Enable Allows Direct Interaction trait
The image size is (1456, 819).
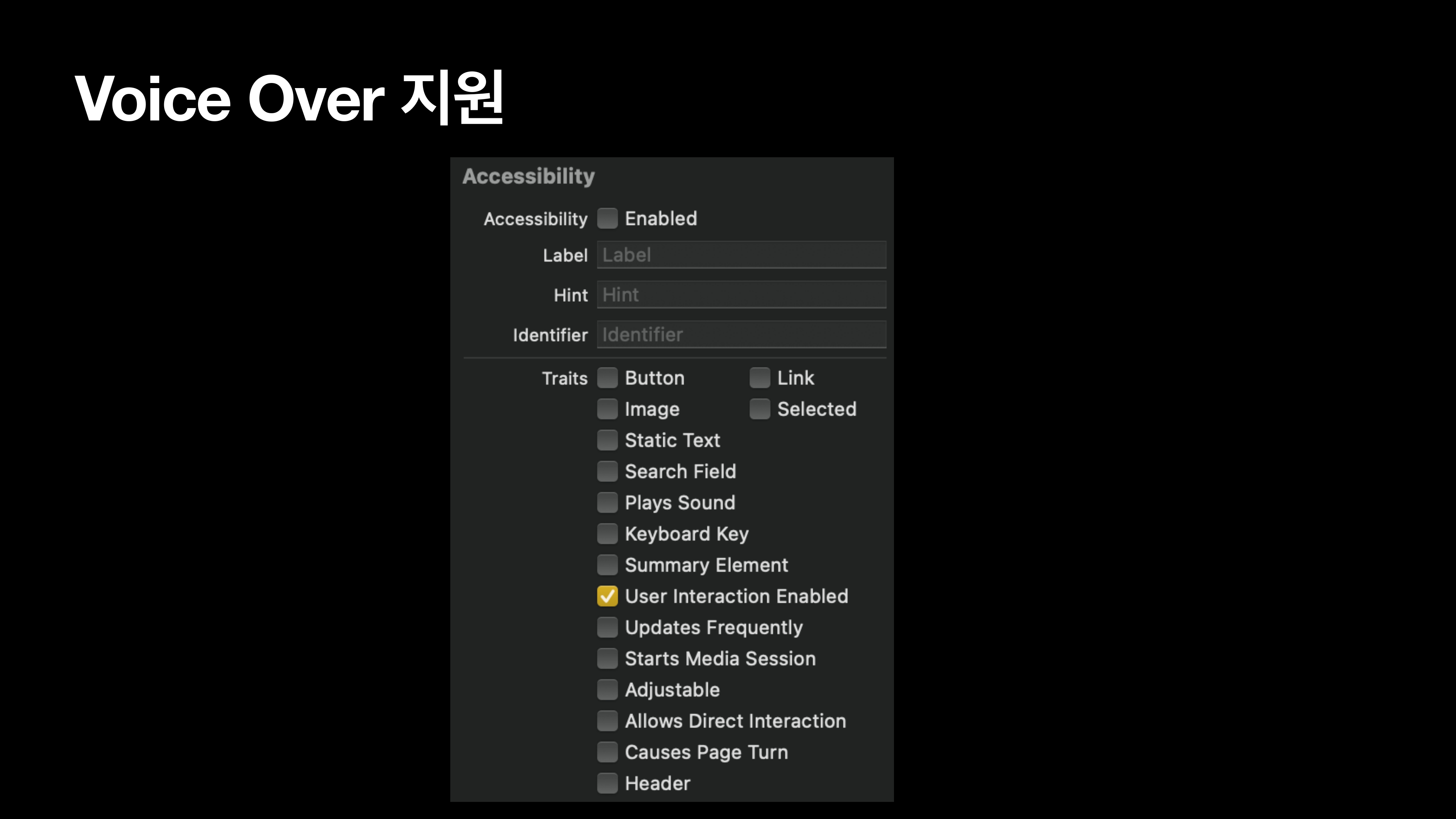pos(607,721)
